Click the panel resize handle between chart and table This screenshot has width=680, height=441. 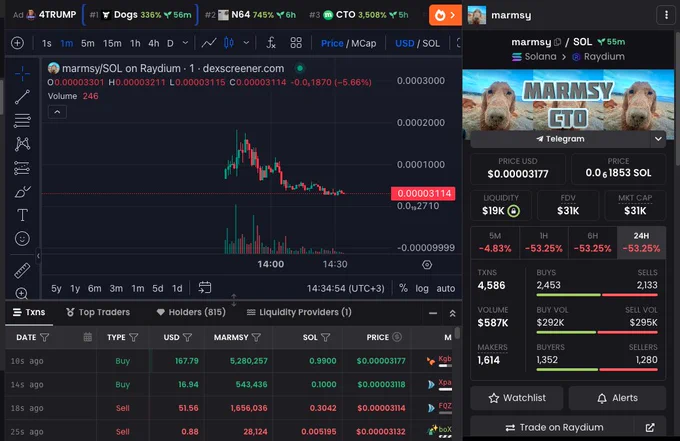234,300
